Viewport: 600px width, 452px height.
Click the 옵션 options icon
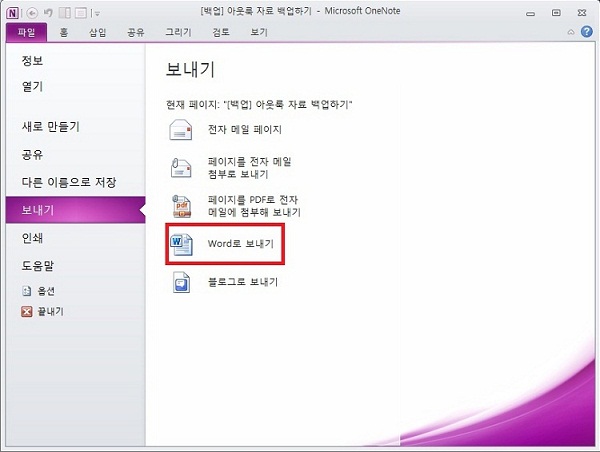[x=26, y=291]
